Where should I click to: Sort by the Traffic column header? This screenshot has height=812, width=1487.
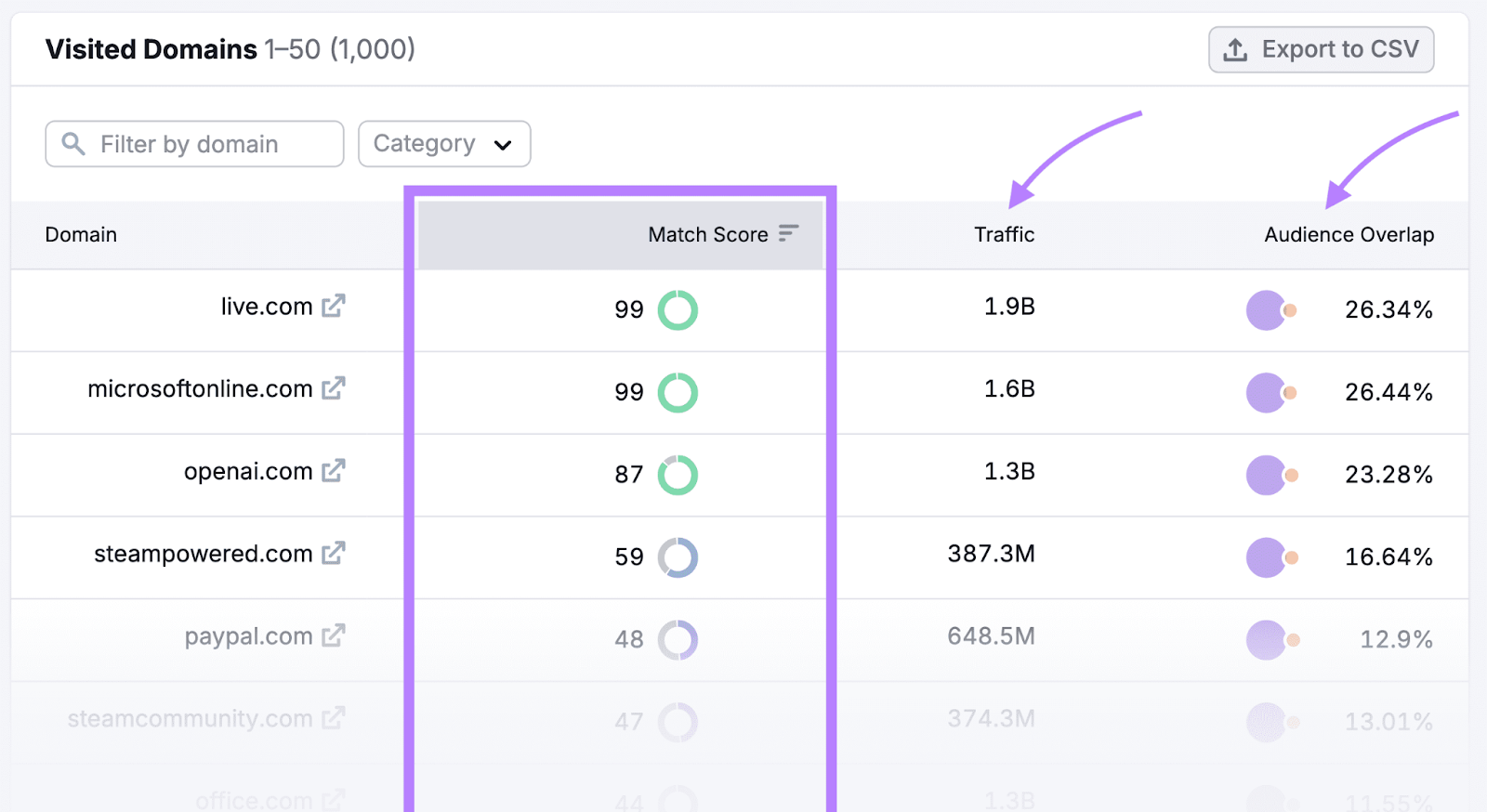[1004, 234]
